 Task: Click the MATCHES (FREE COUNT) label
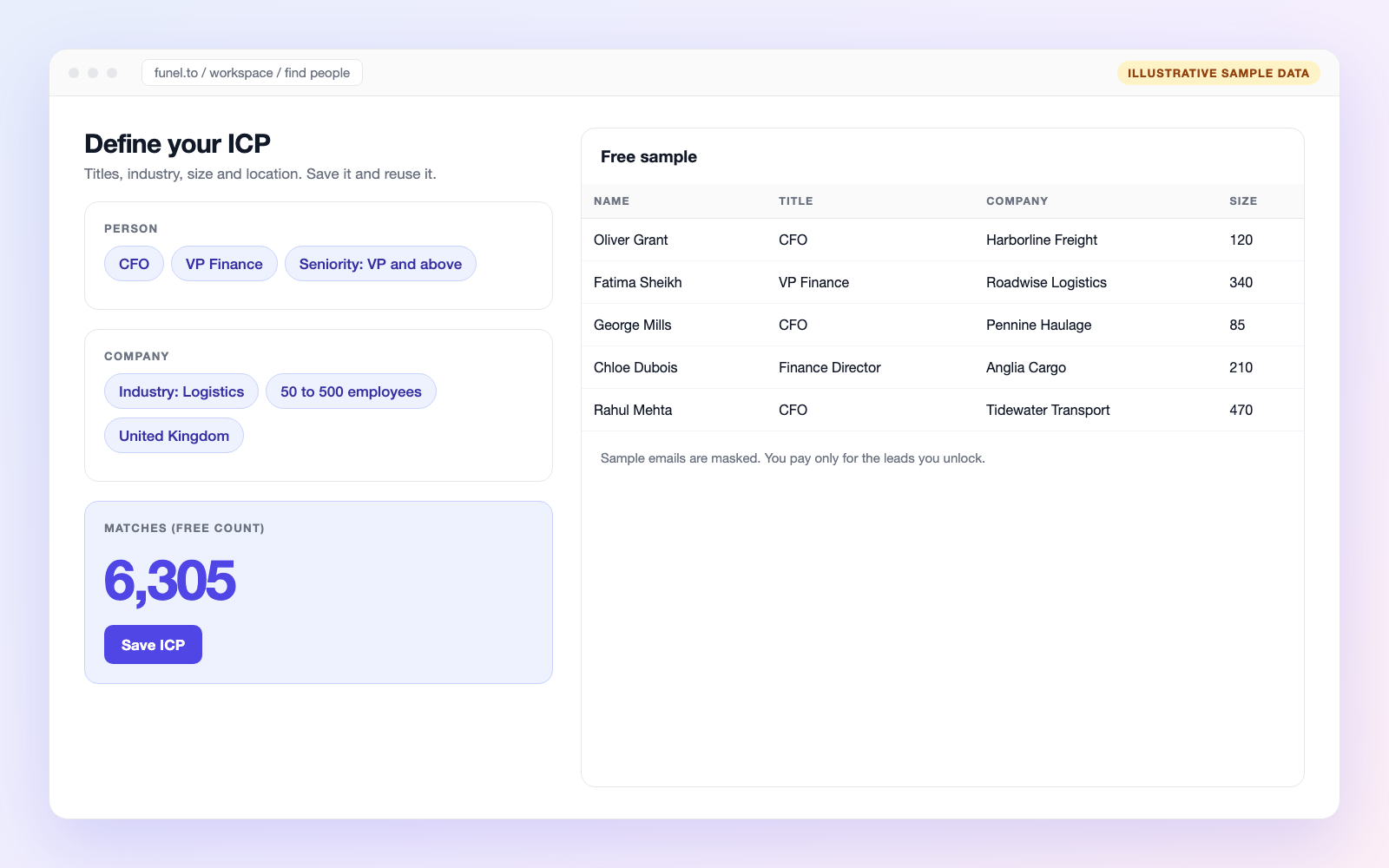click(184, 528)
